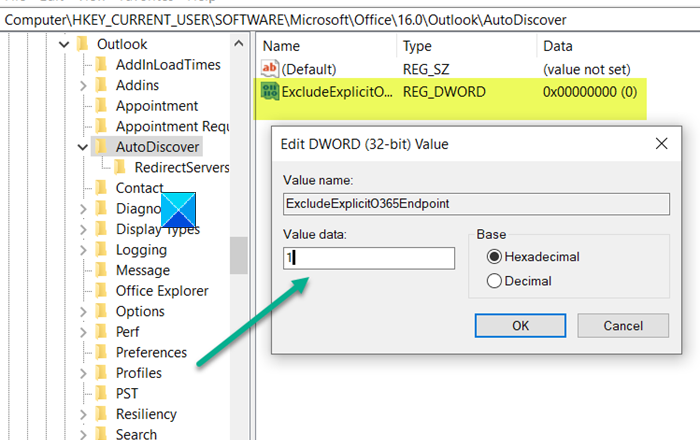The width and height of the screenshot is (700, 440).
Task: Click the Type column header
Action: coord(417,46)
